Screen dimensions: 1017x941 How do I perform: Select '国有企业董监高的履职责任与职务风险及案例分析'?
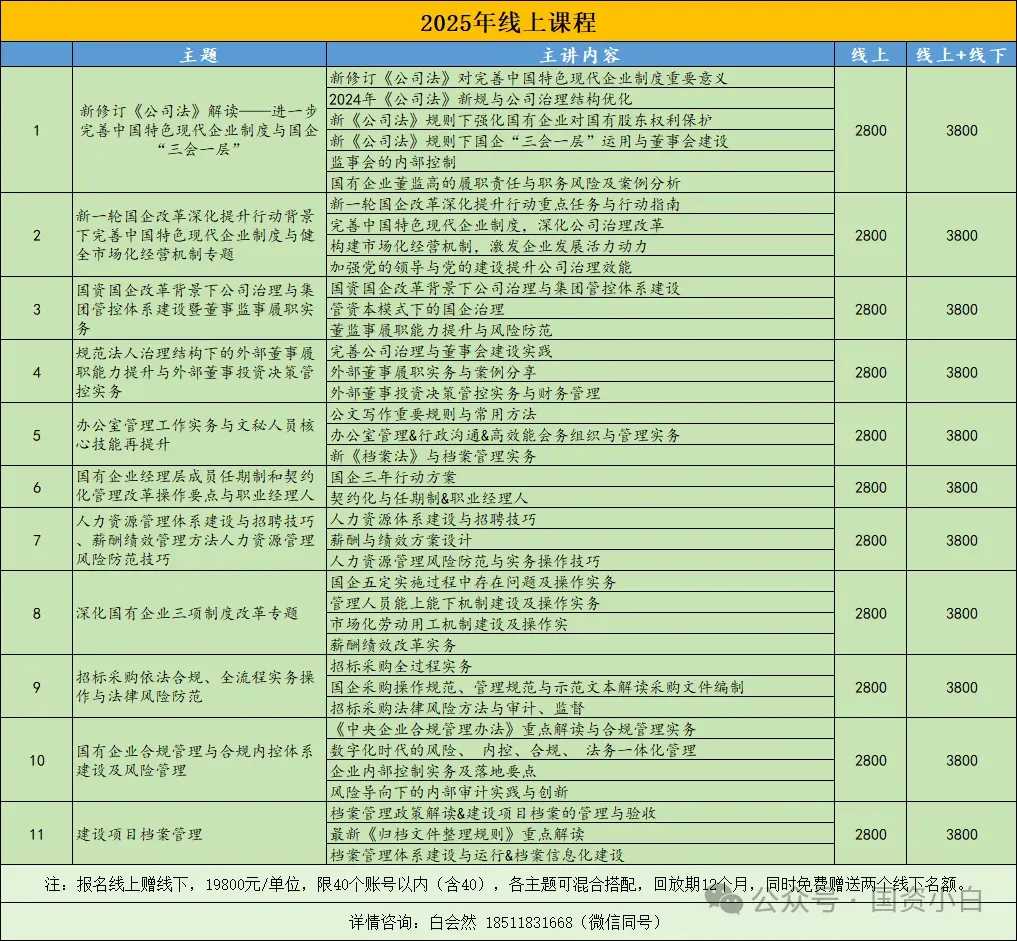pos(580,183)
